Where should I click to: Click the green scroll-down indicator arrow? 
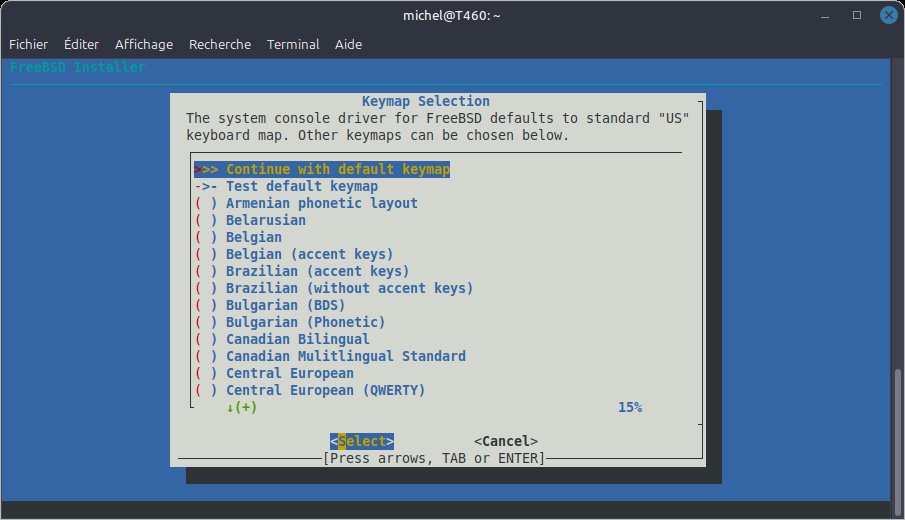pyautogui.click(x=230, y=407)
